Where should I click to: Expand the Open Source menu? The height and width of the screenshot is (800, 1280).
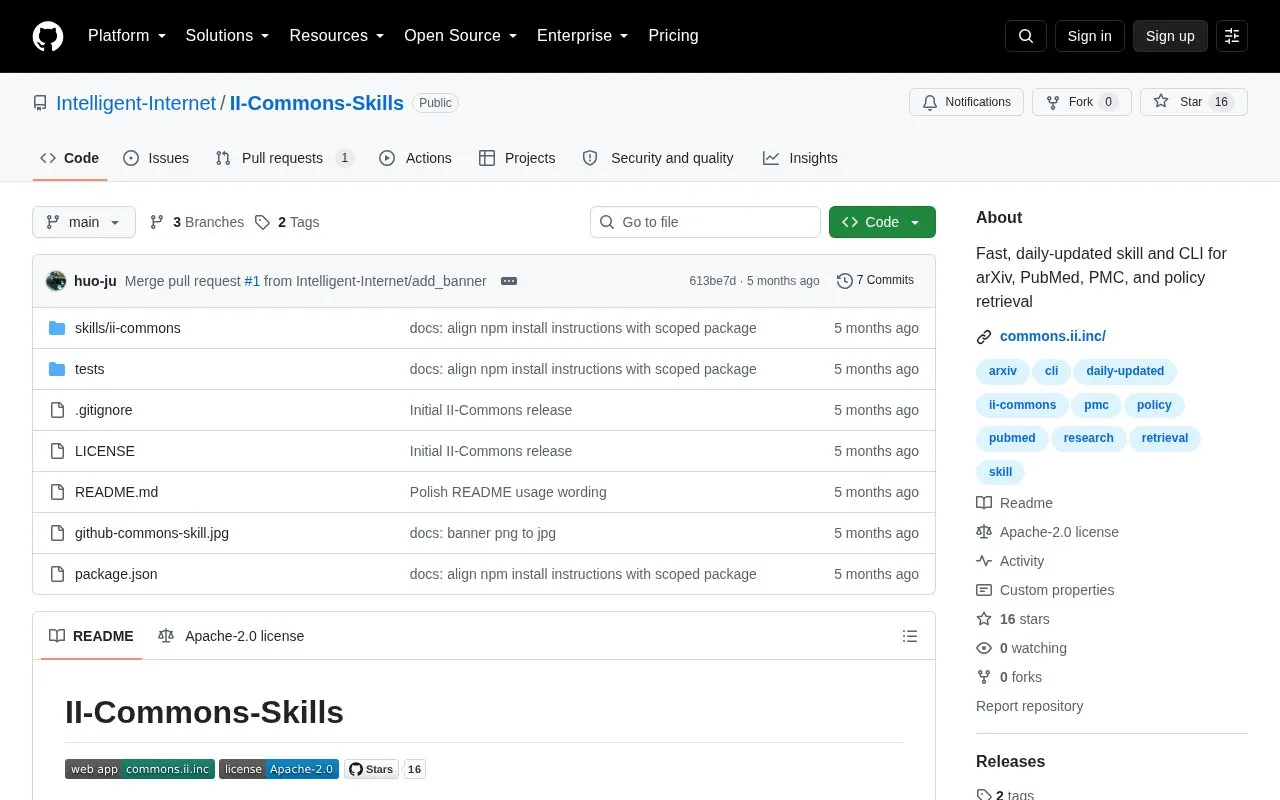tap(461, 36)
